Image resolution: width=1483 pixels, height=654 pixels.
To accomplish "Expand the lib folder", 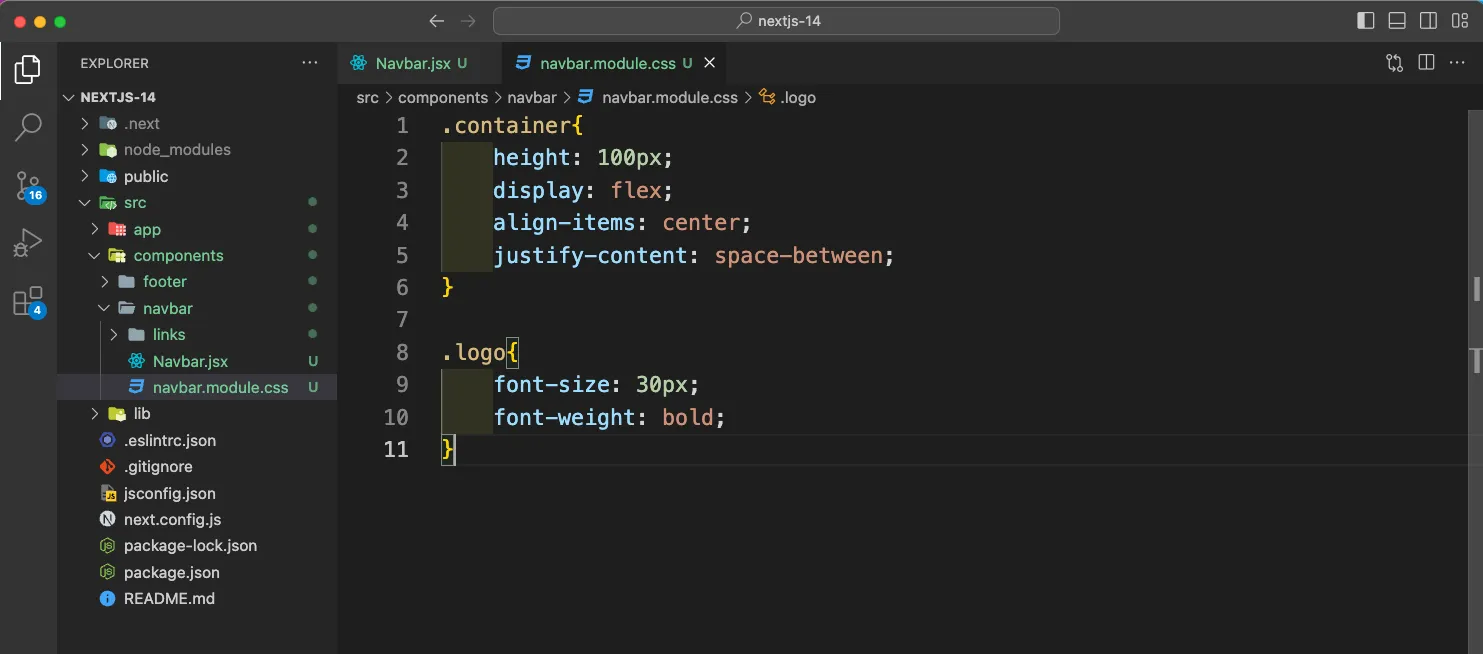I will pyautogui.click(x=197, y=413).
